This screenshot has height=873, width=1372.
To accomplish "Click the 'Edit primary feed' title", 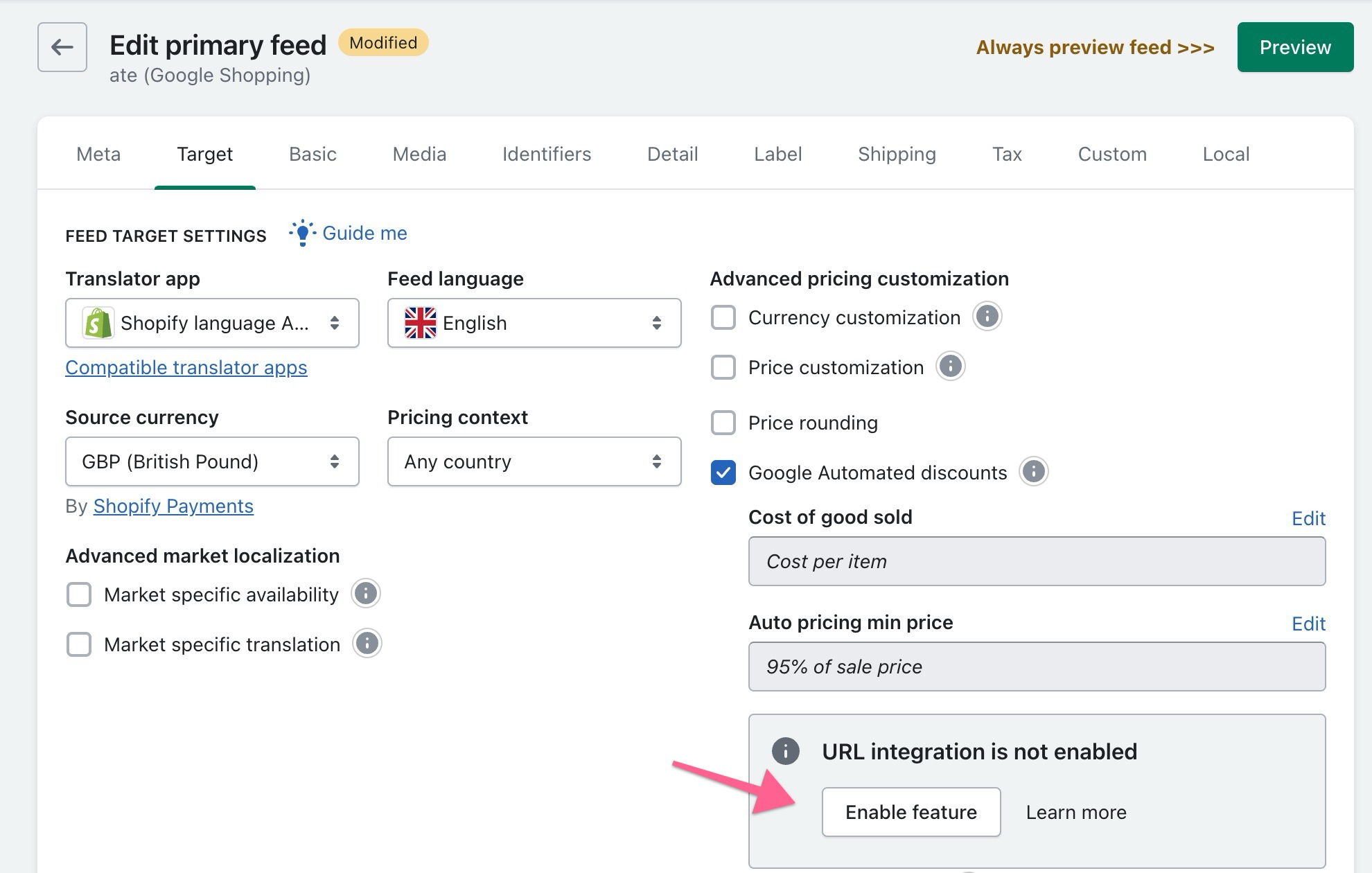I will (x=218, y=45).
